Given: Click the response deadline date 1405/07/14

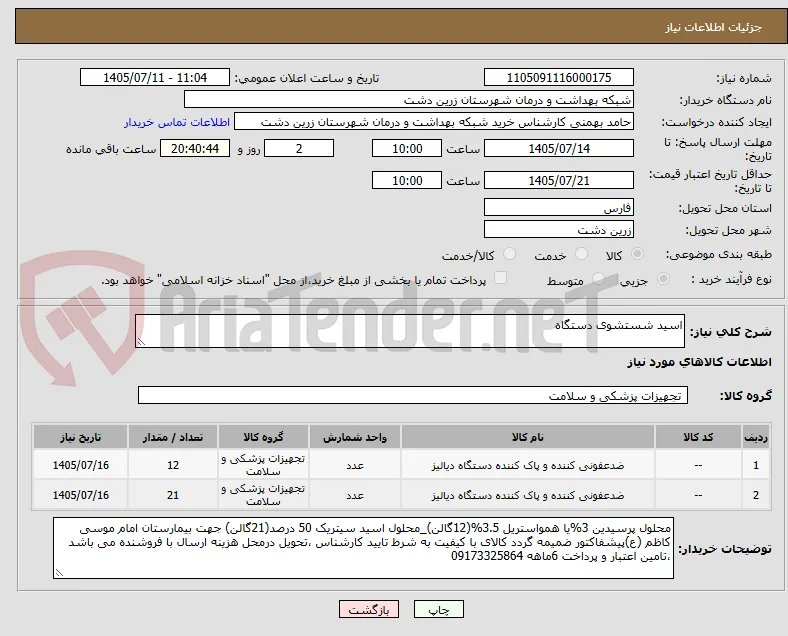Looking at the screenshot, I should [559, 148].
